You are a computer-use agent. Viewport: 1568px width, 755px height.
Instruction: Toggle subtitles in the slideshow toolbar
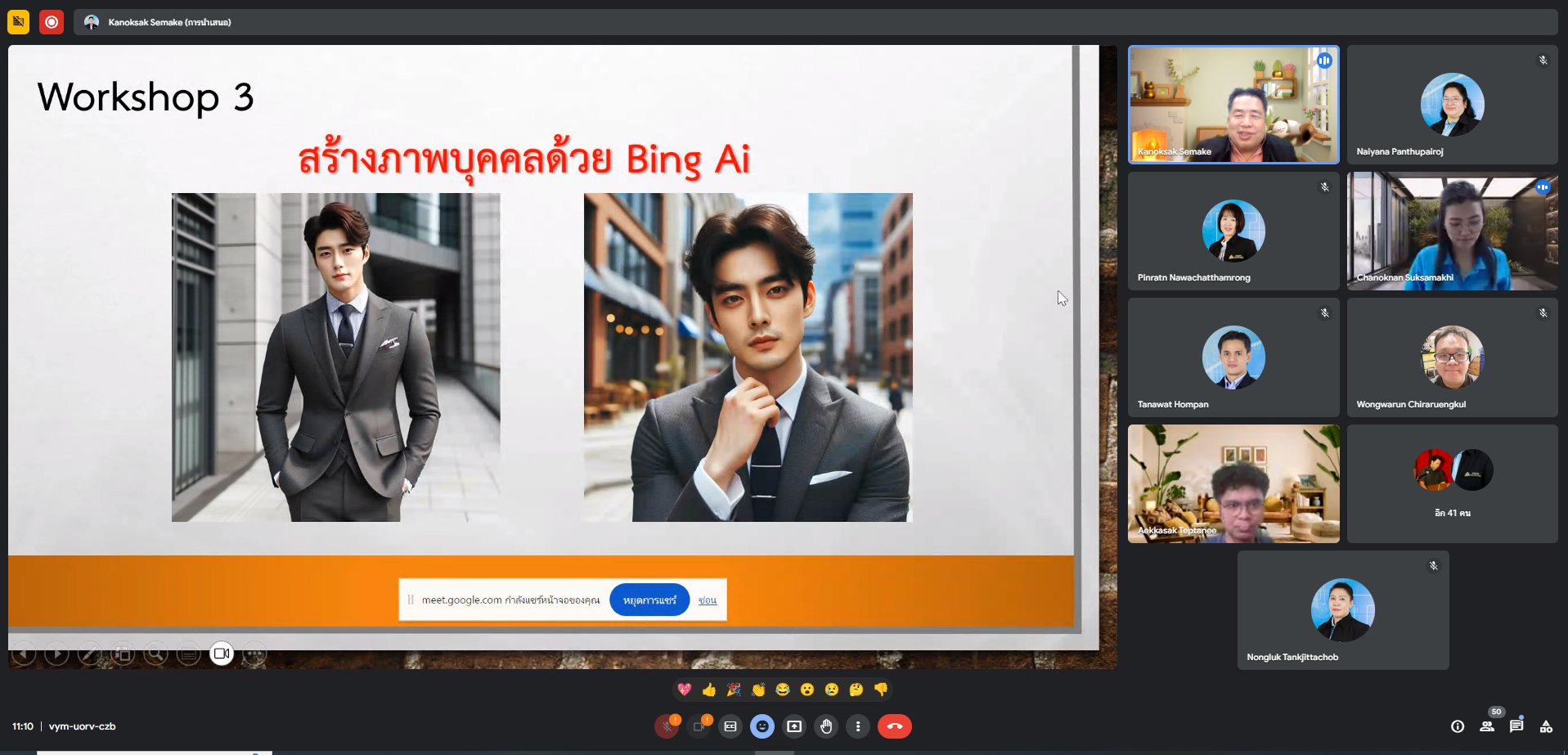pyautogui.click(x=189, y=654)
